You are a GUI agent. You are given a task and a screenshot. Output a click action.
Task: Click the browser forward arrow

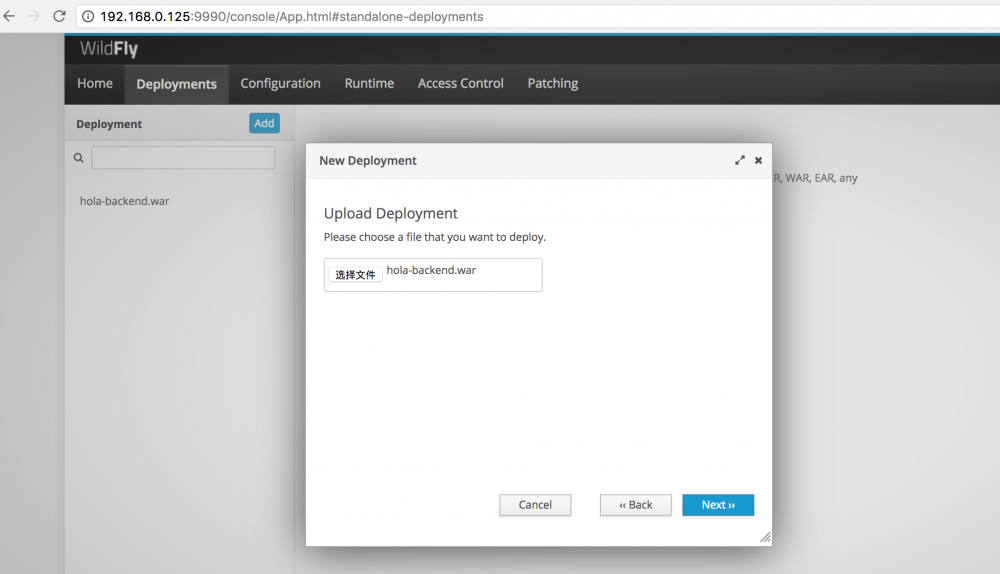point(34,16)
